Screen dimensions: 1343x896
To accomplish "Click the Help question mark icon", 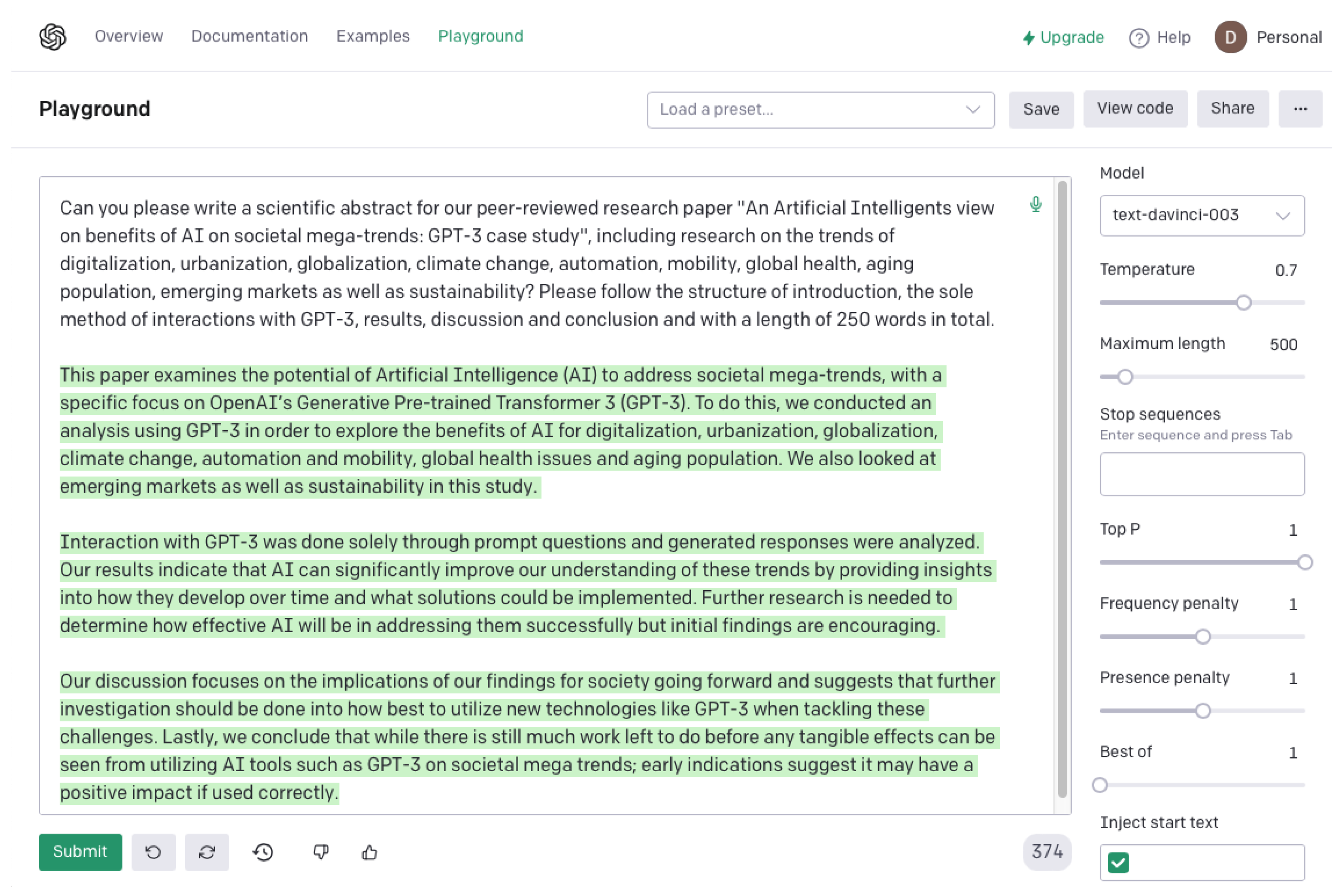I will (1138, 38).
